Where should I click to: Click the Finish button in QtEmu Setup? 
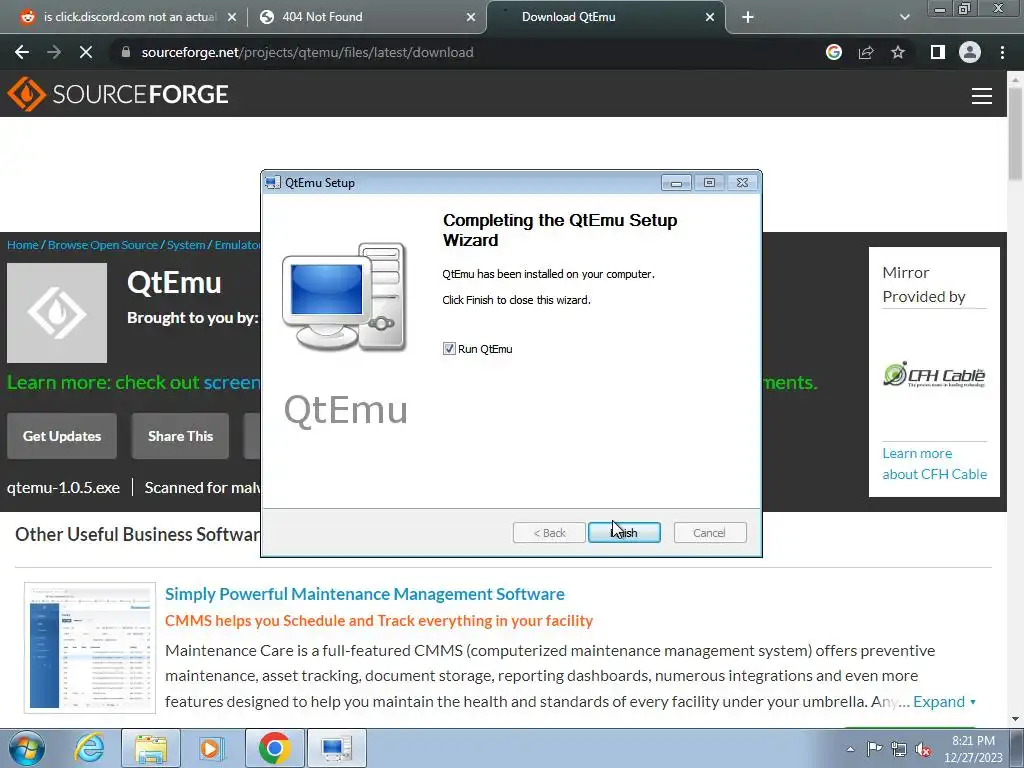[x=624, y=533]
